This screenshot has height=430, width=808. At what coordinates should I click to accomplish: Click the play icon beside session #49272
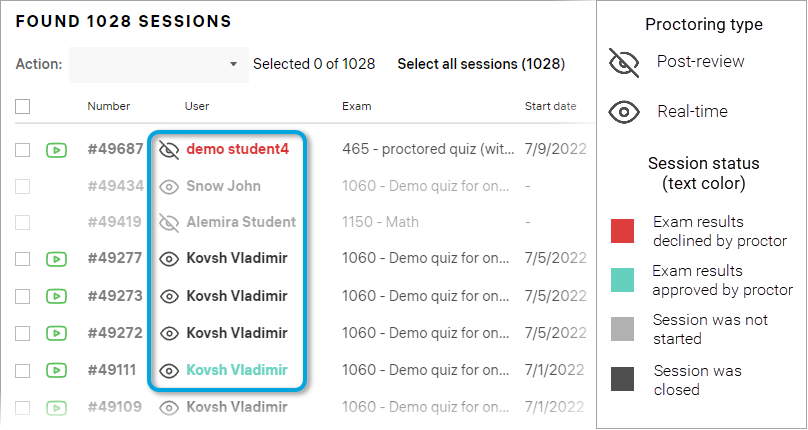(56, 333)
